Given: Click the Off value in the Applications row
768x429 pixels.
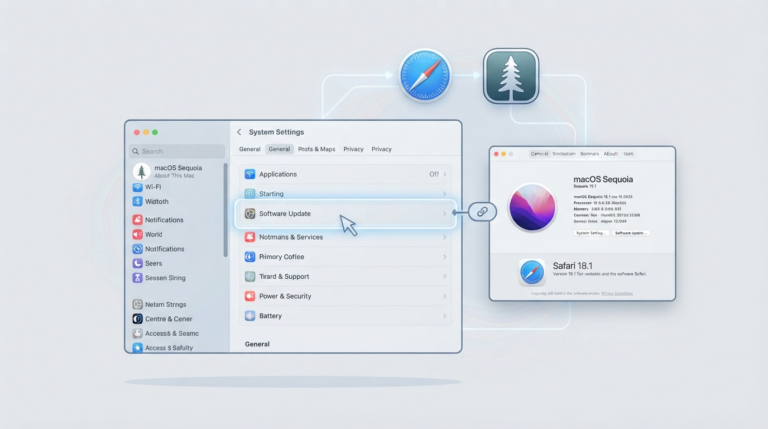Looking at the screenshot, I should tap(434, 174).
